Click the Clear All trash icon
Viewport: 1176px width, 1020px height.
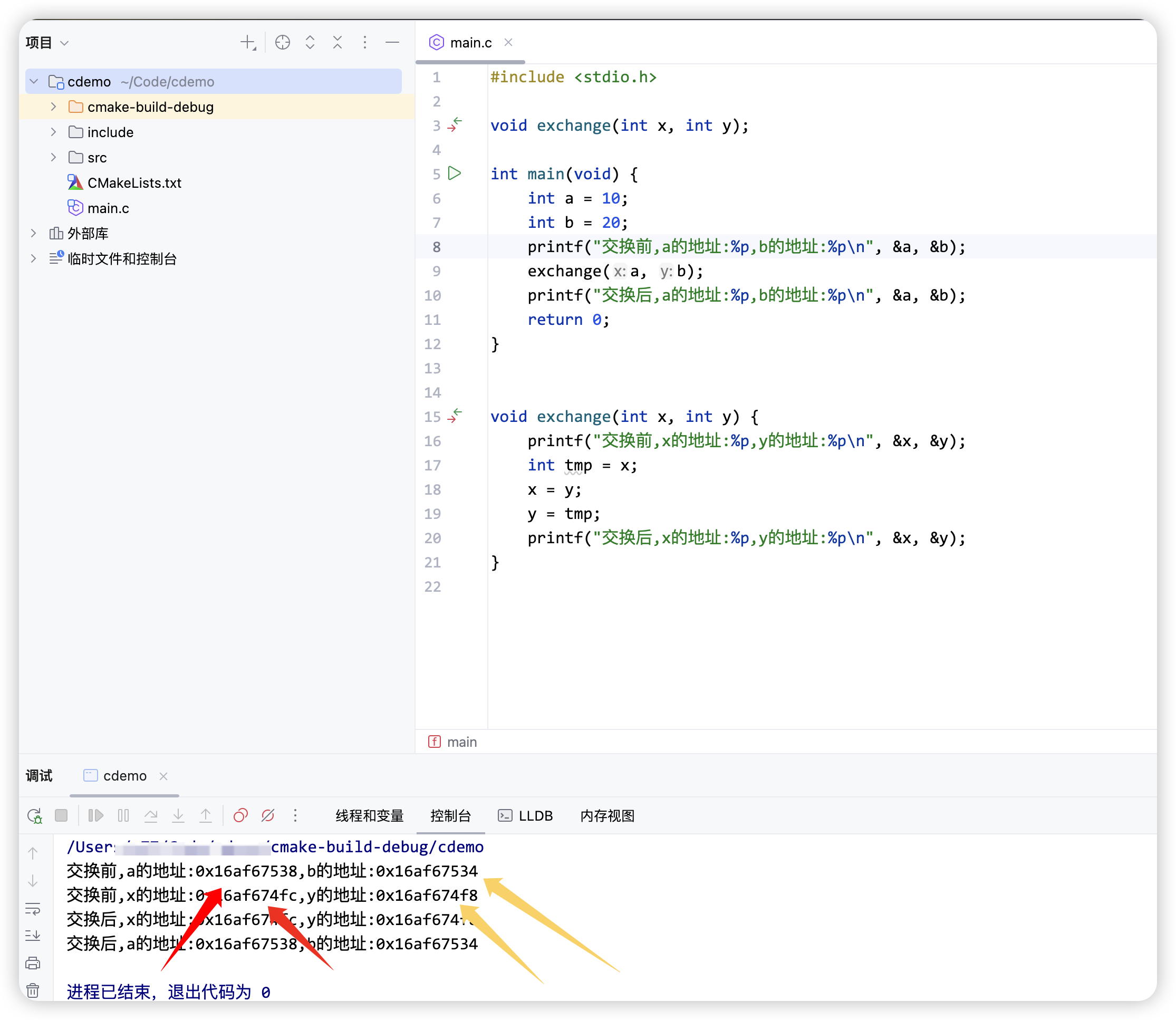tap(33, 990)
